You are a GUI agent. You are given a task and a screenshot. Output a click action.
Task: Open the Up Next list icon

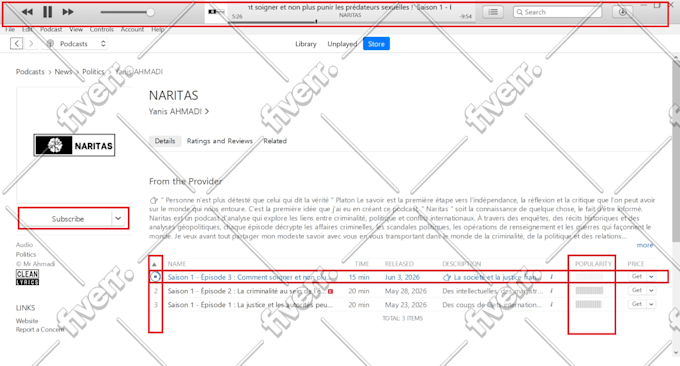tap(493, 12)
